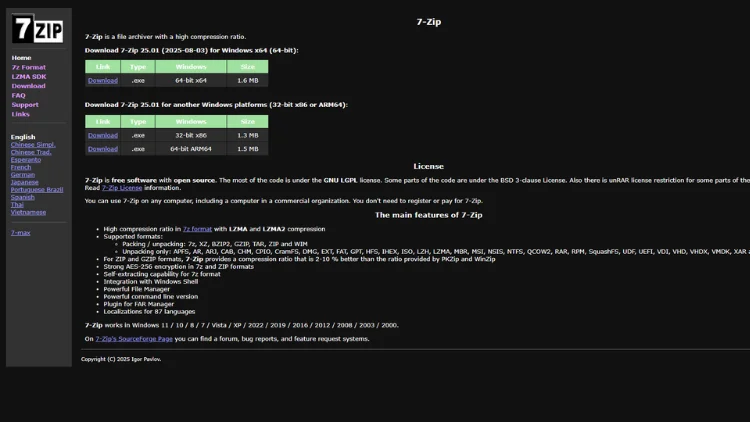Go to LZMA SDK in sidebar
This screenshot has height=422, width=750.
pos(28,76)
